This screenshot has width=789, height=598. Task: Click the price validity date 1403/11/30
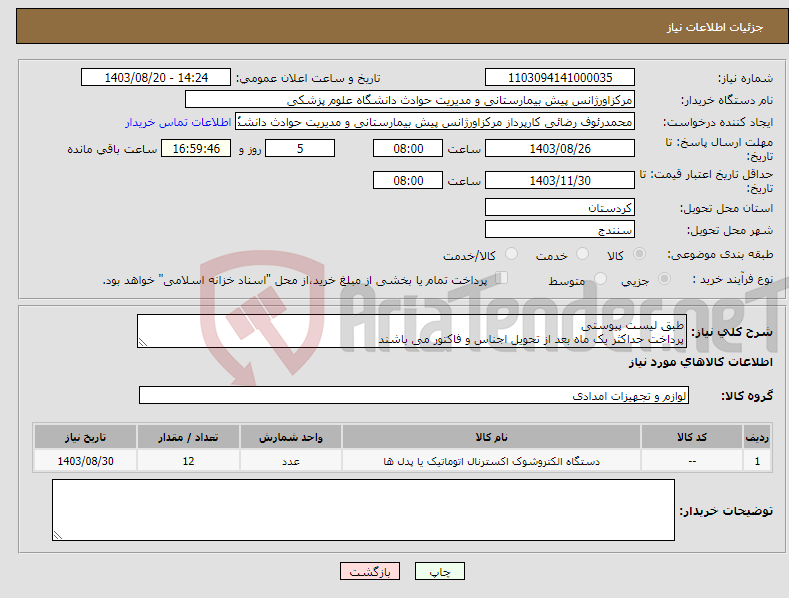coord(560,180)
